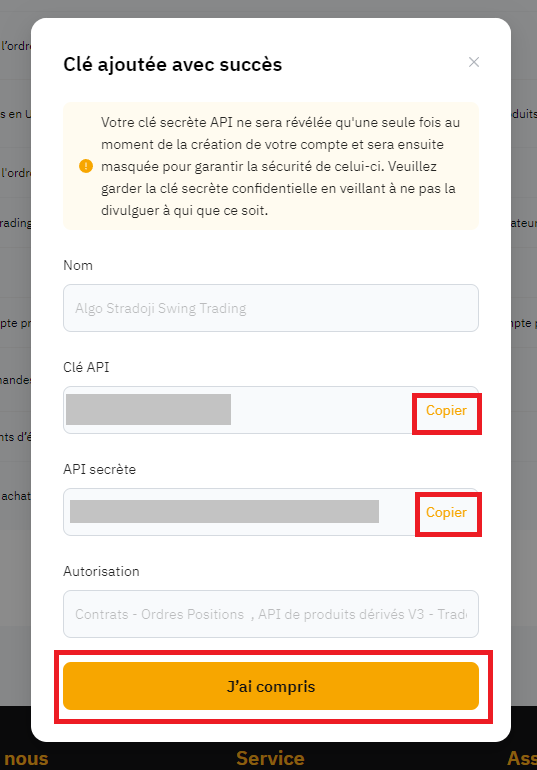
Task: Click the gray mask over the secret key
Action: click(x=224, y=512)
